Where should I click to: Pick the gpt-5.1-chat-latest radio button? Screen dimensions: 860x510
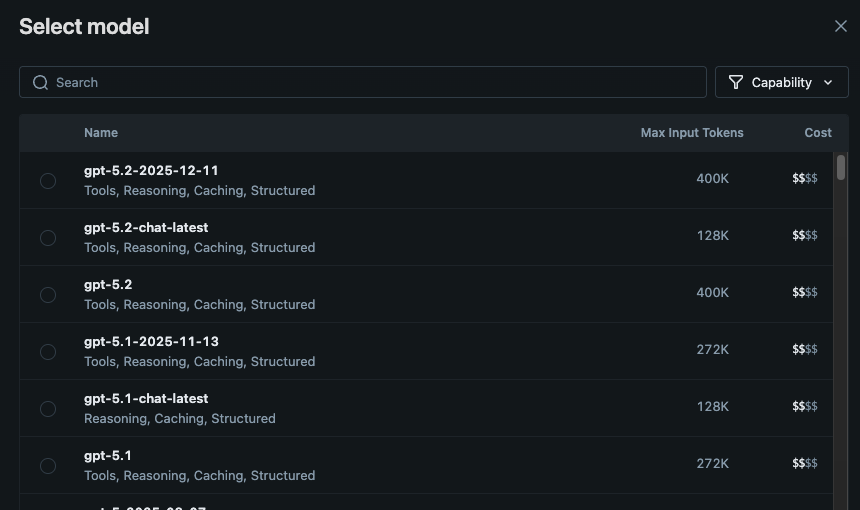48,409
